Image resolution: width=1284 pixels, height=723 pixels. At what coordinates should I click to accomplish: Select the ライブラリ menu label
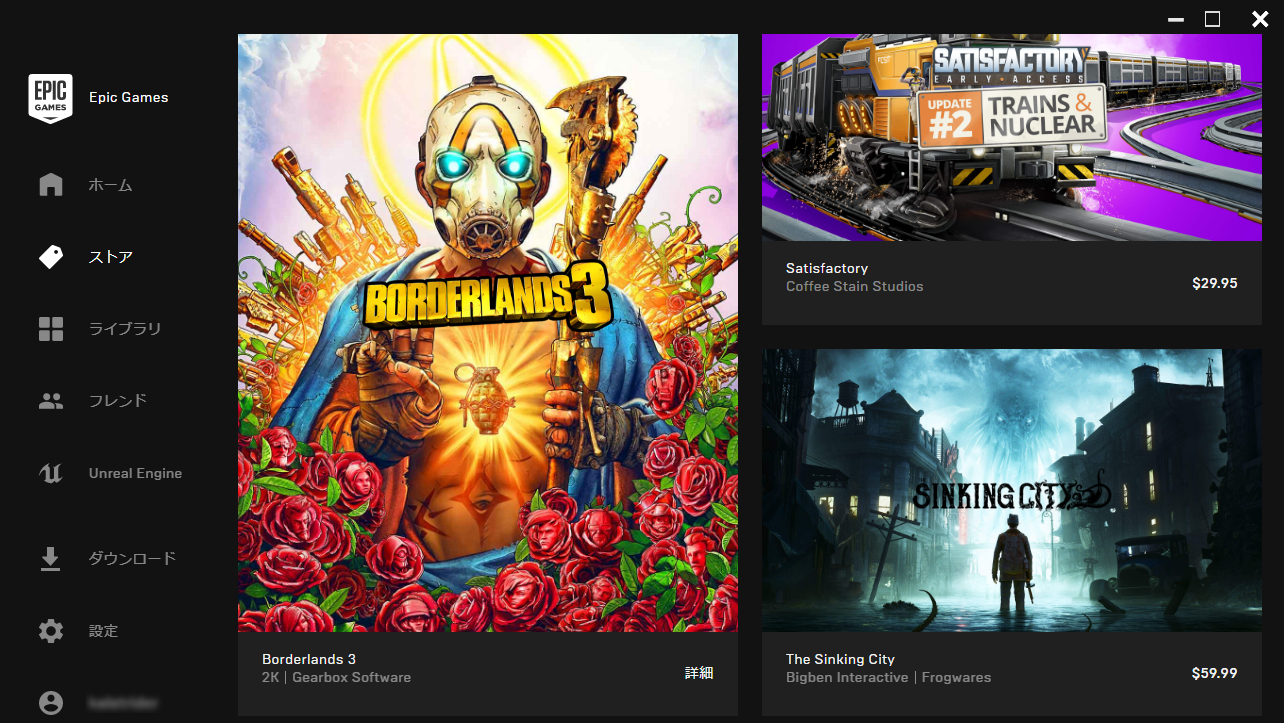pyautogui.click(x=125, y=329)
